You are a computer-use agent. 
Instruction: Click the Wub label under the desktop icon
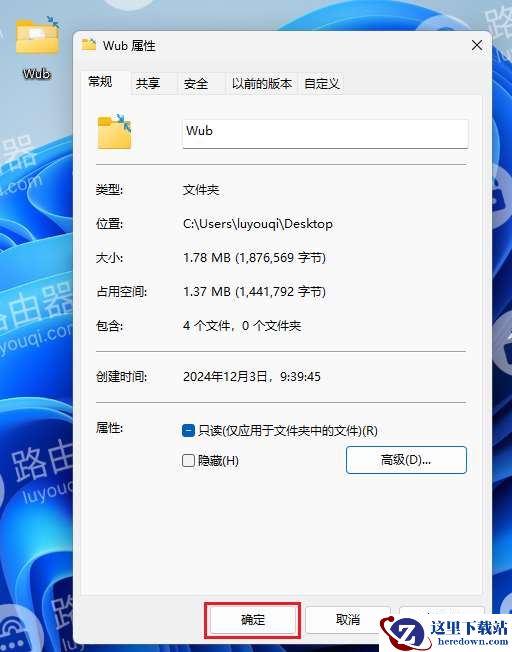pyautogui.click(x=37, y=74)
